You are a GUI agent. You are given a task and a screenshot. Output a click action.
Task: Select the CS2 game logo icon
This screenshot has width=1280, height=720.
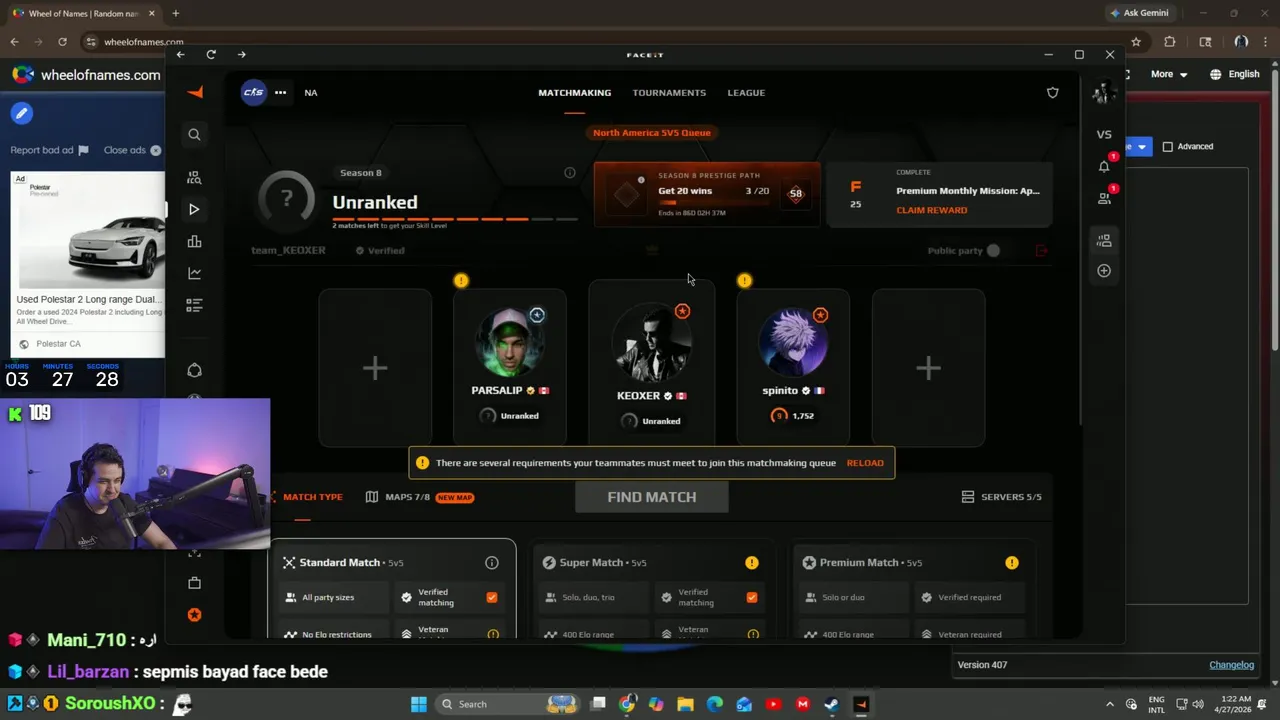(x=253, y=92)
